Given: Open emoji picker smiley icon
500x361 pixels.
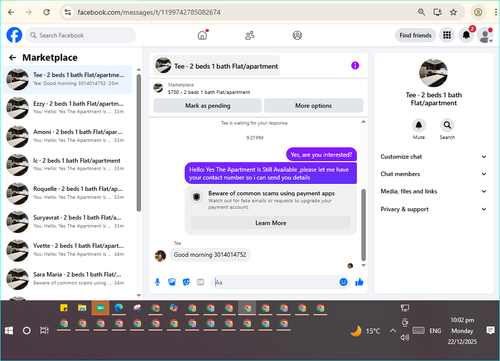Looking at the screenshot, I should (x=343, y=282).
